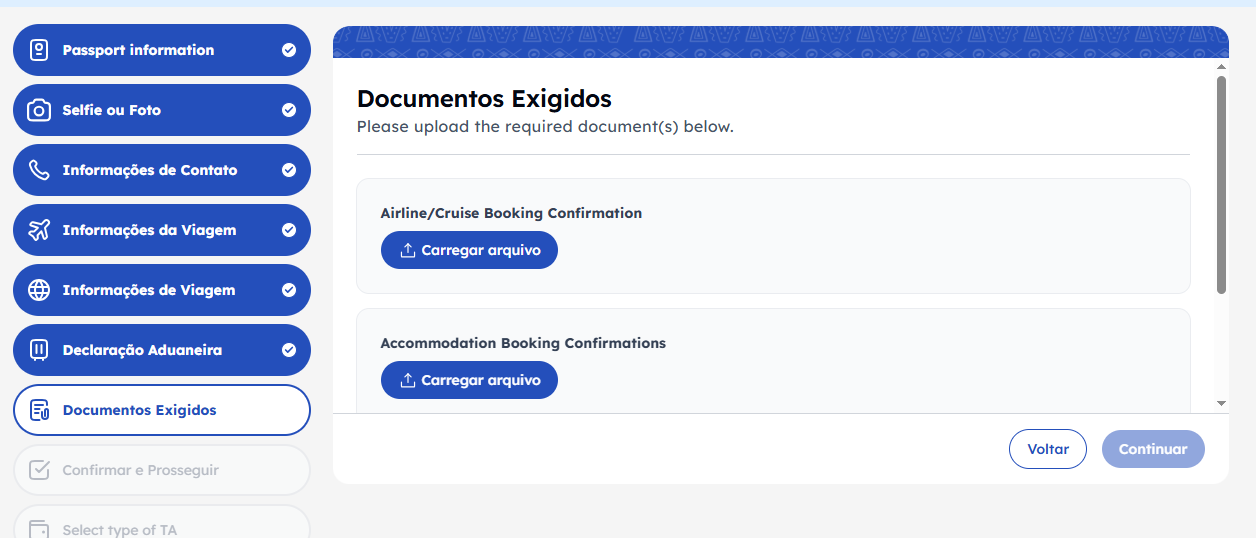Click the luggage icon for Declaração Aduaneira

click(x=39, y=350)
